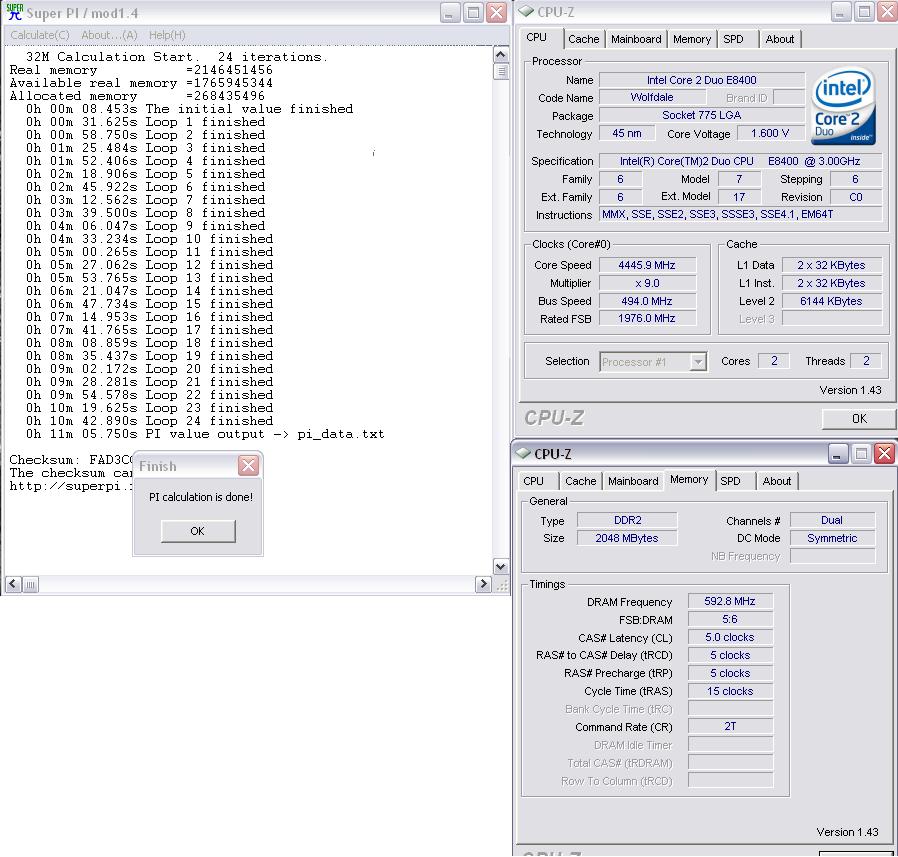Close the bottom CPU-Z window

[884, 454]
